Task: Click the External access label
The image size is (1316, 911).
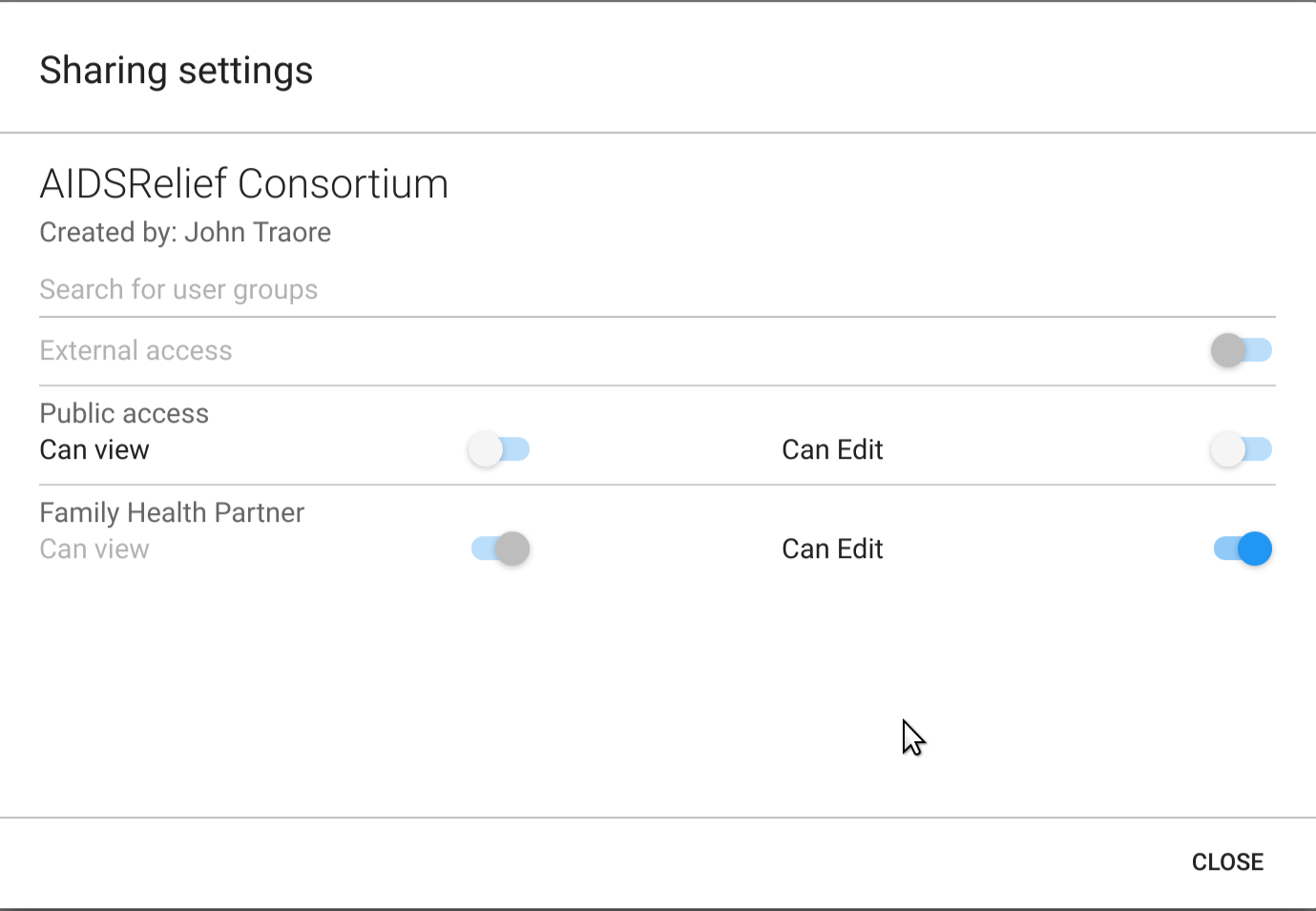Action: tap(136, 350)
